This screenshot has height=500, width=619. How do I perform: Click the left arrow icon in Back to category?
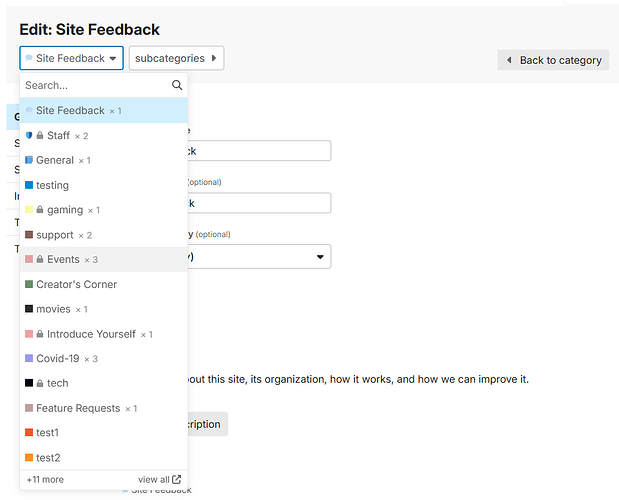coord(509,60)
